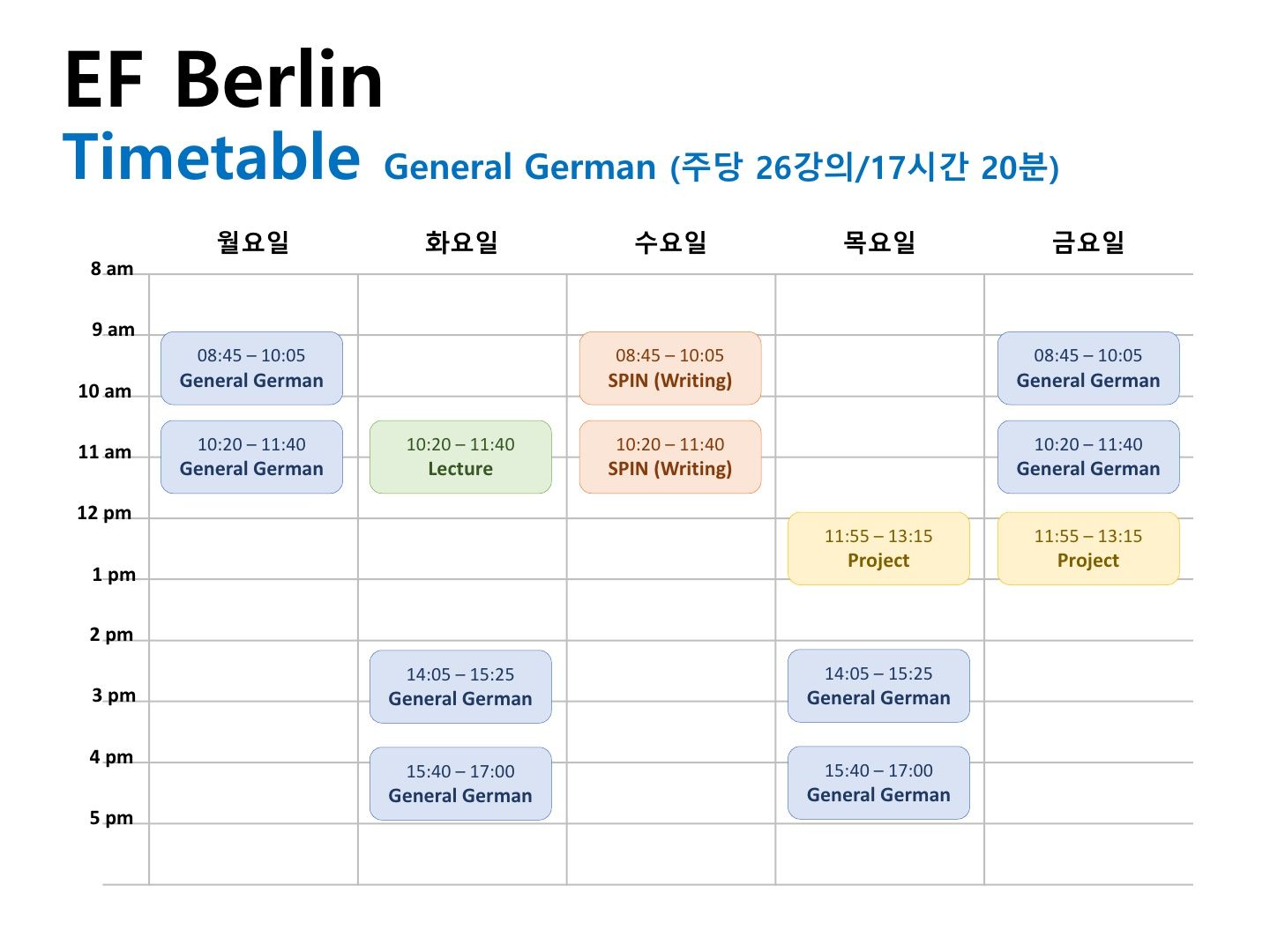The width and height of the screenshot is (1270, 952).
Task: Open Friday 11:55 Project block
Action: pyautogui.click(x=1088, y=548)
